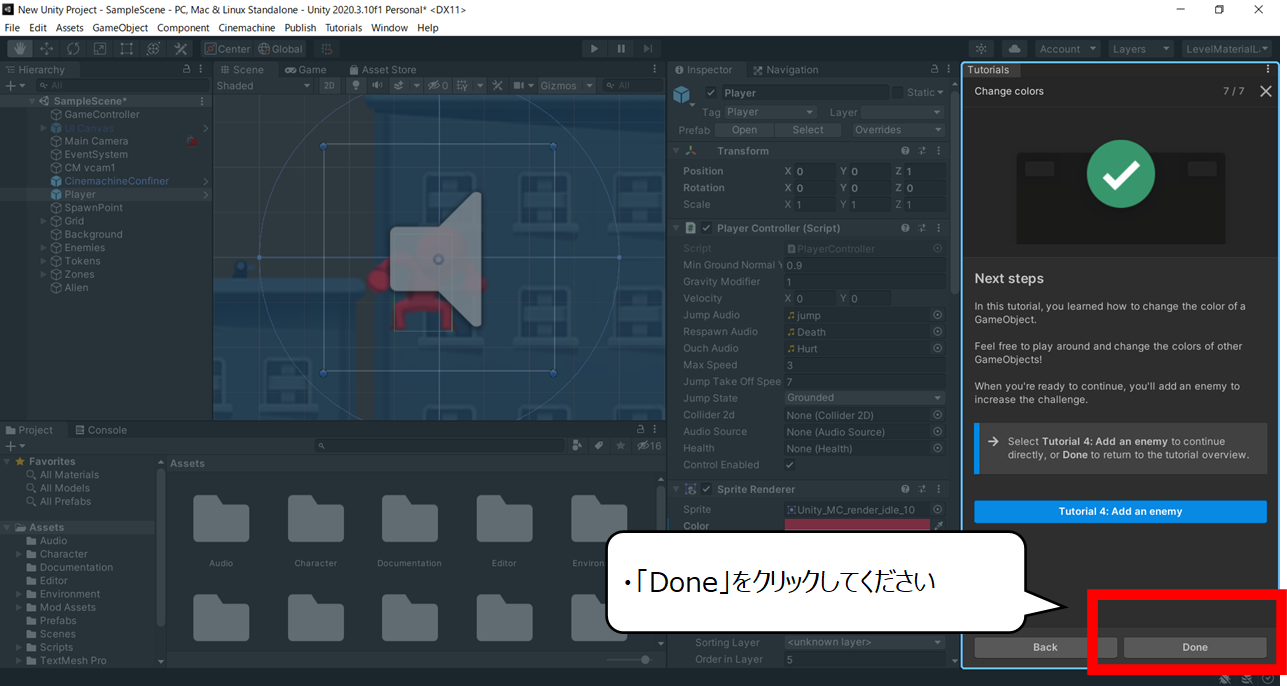Toggle handle rotation with the Global button
Viewport: 1287px width, 686px height.
click(x=280, y=48)
